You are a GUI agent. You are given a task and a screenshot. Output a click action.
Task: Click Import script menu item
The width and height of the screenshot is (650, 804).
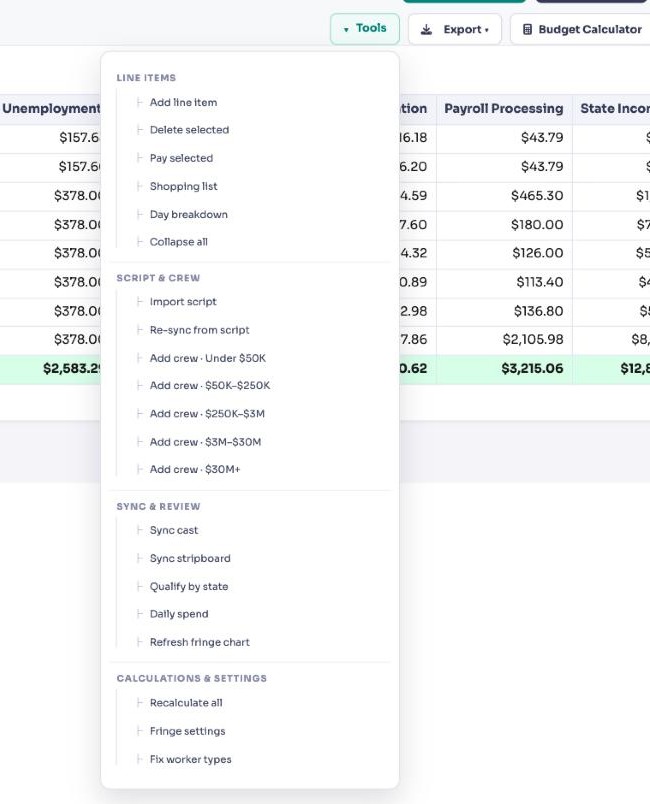tap(183, 302)
